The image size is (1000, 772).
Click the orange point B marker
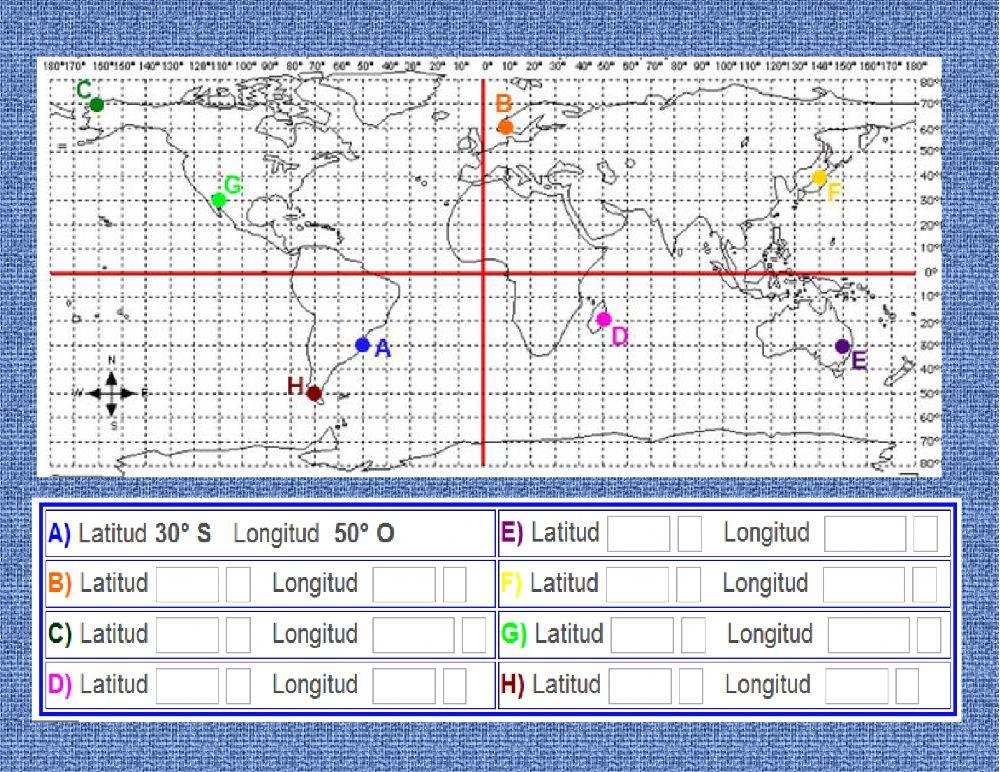point(506,127)
